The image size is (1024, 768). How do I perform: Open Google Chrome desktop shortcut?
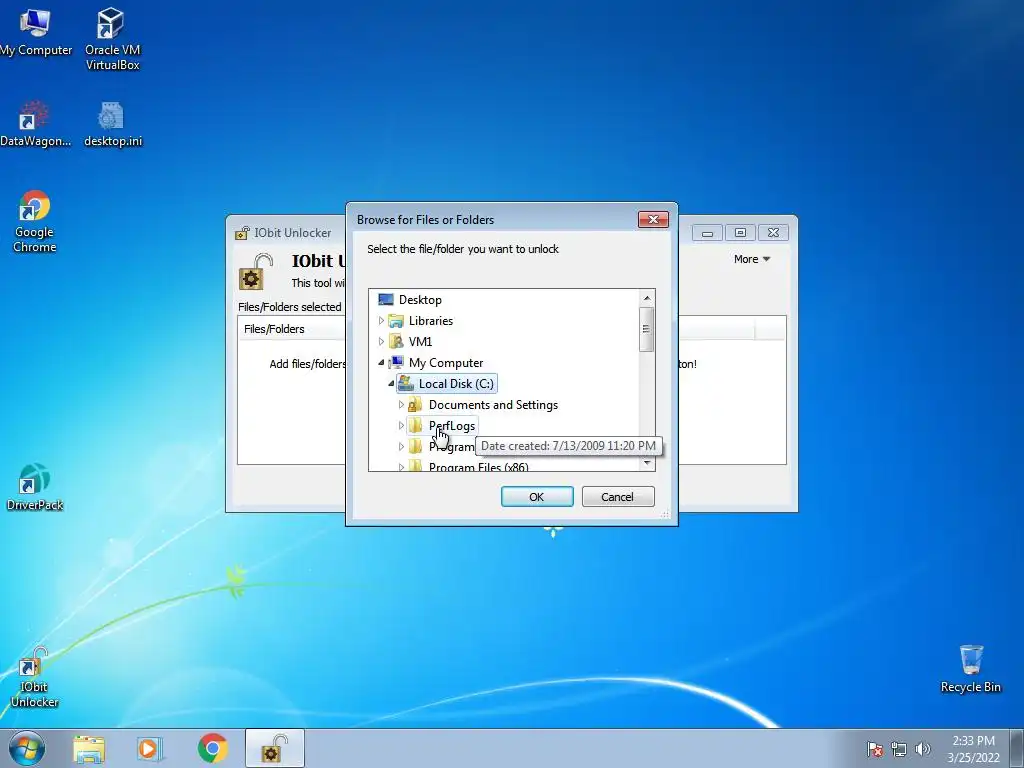pos(35,221)
